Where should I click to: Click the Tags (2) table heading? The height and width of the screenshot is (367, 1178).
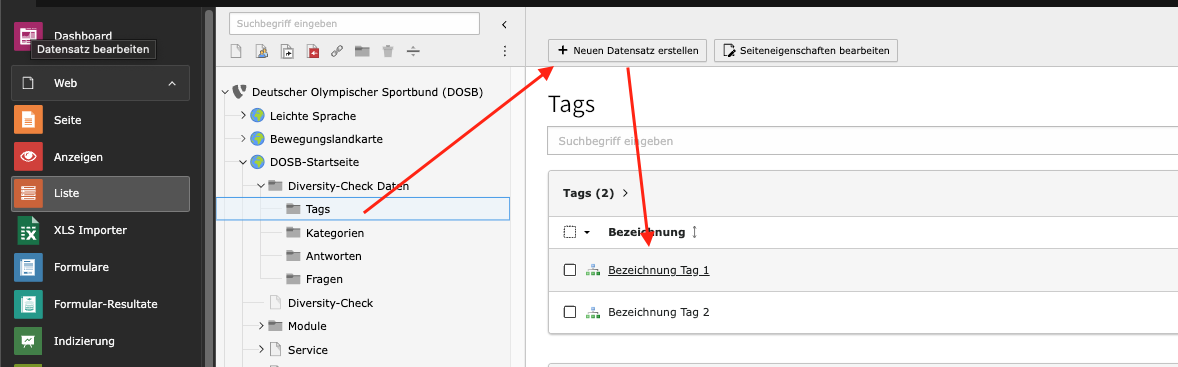pos(588,193)
